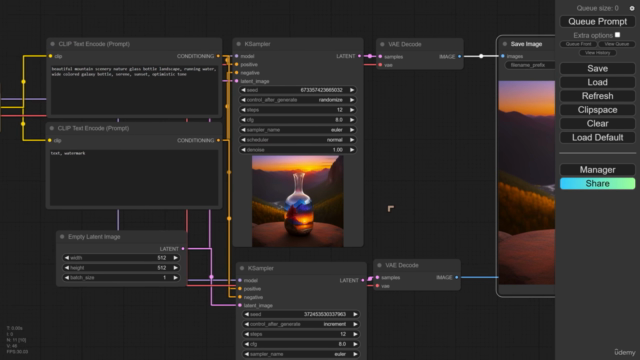Open control_after_generate increment dropdown
The height and width of the screenshot is (360, 640).
301,324
